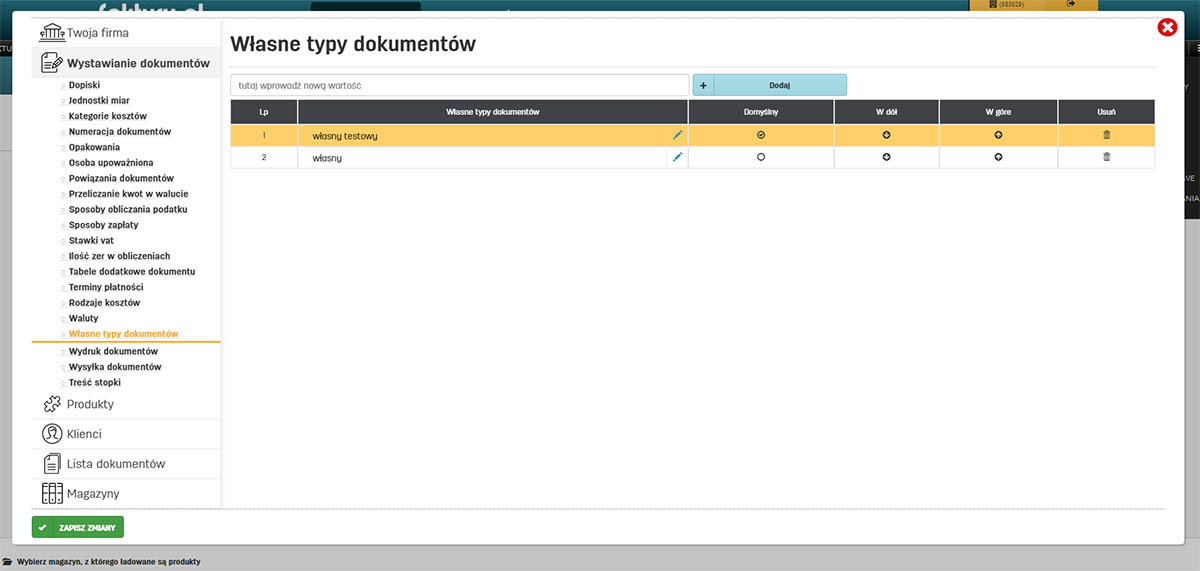Save changes with Zapisz zmiany button
The image size is (1200, 571).
pyautogui.click(x=78, y=527)
